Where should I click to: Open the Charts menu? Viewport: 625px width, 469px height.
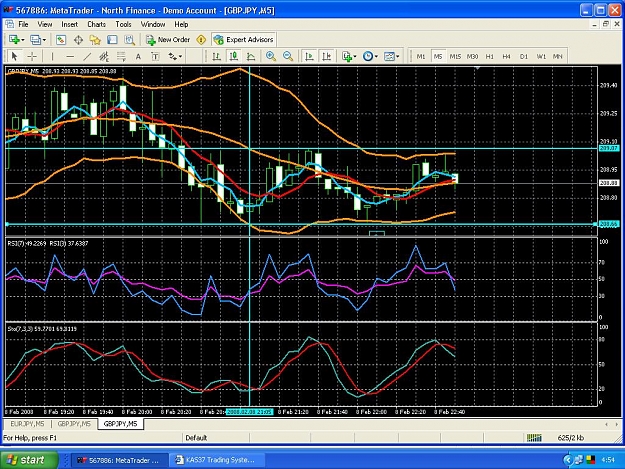[x=96, y=24]
